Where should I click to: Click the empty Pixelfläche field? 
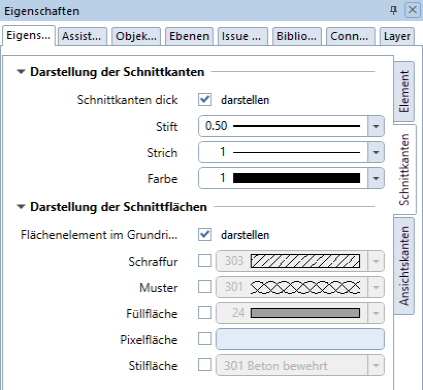click(x=300, y=339)
